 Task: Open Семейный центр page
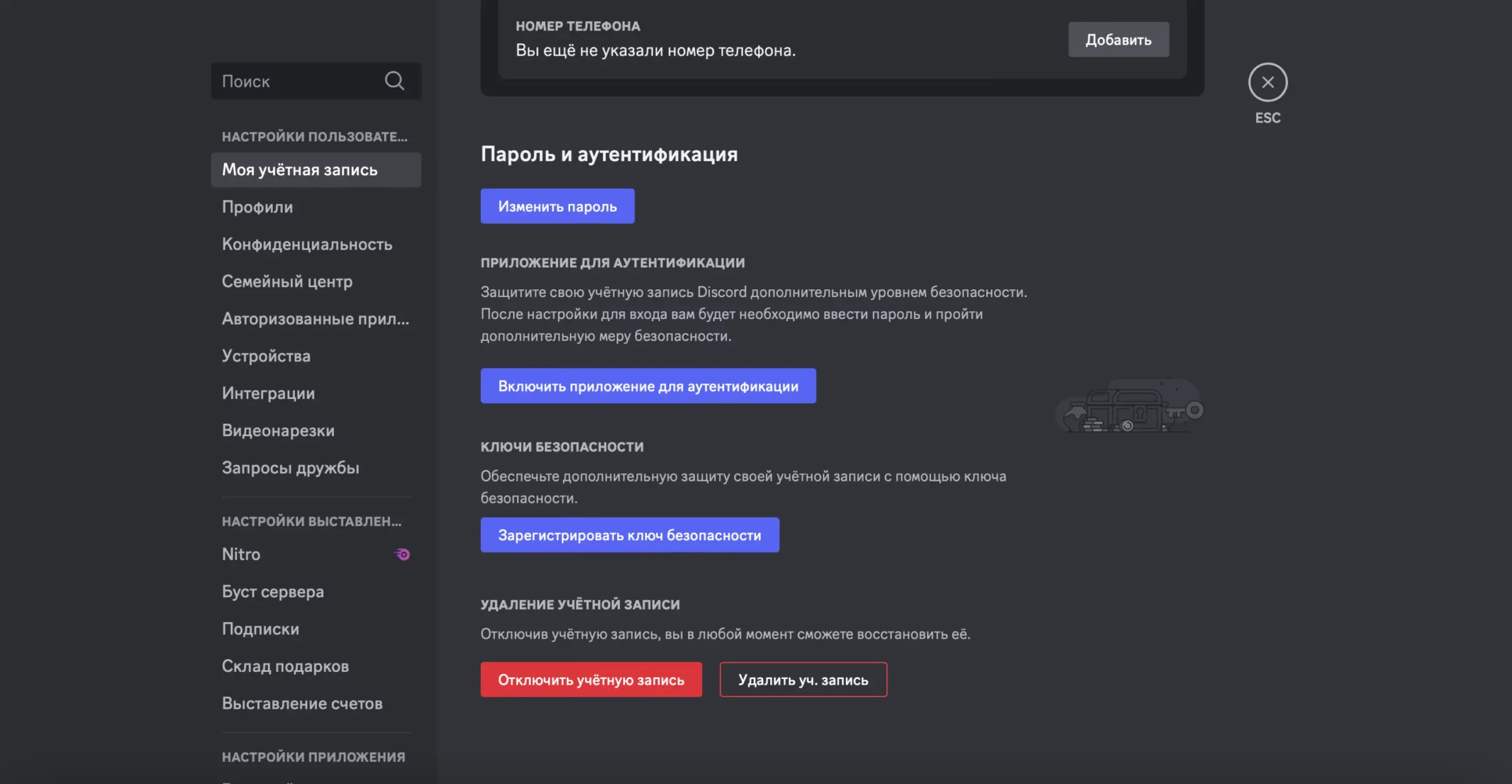287,282
